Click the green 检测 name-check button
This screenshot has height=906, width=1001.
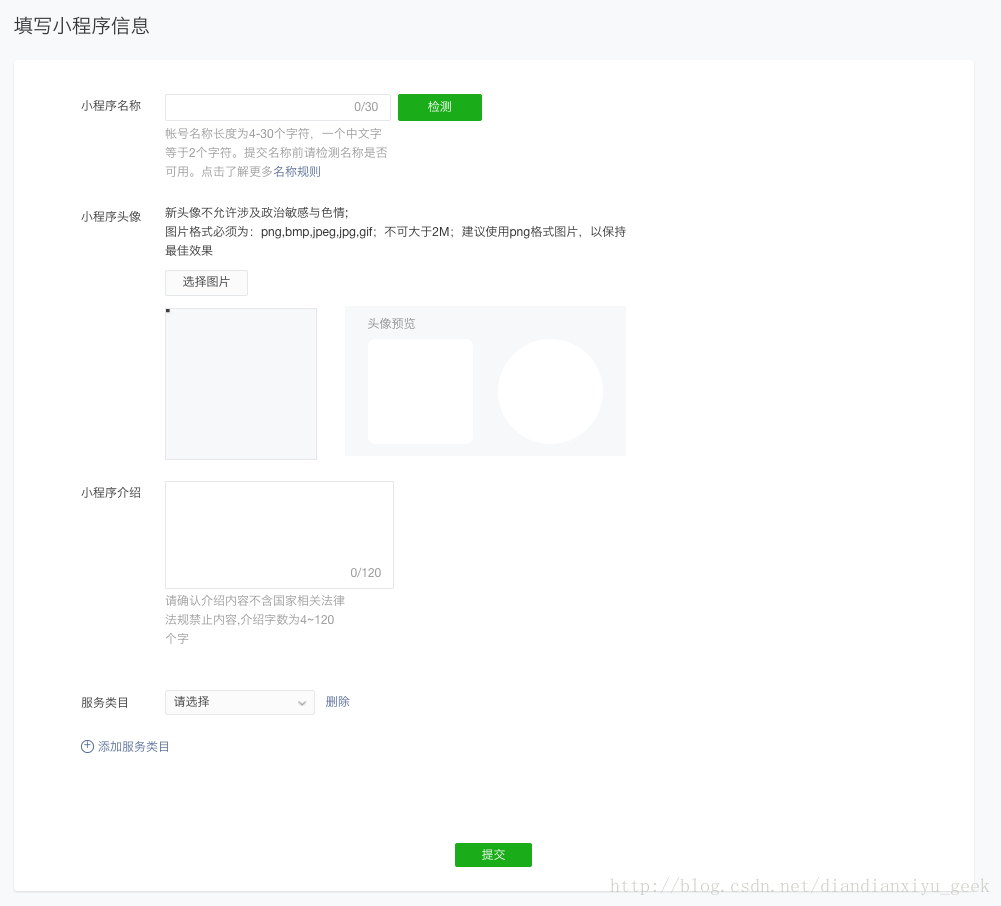tap(439, 107)
